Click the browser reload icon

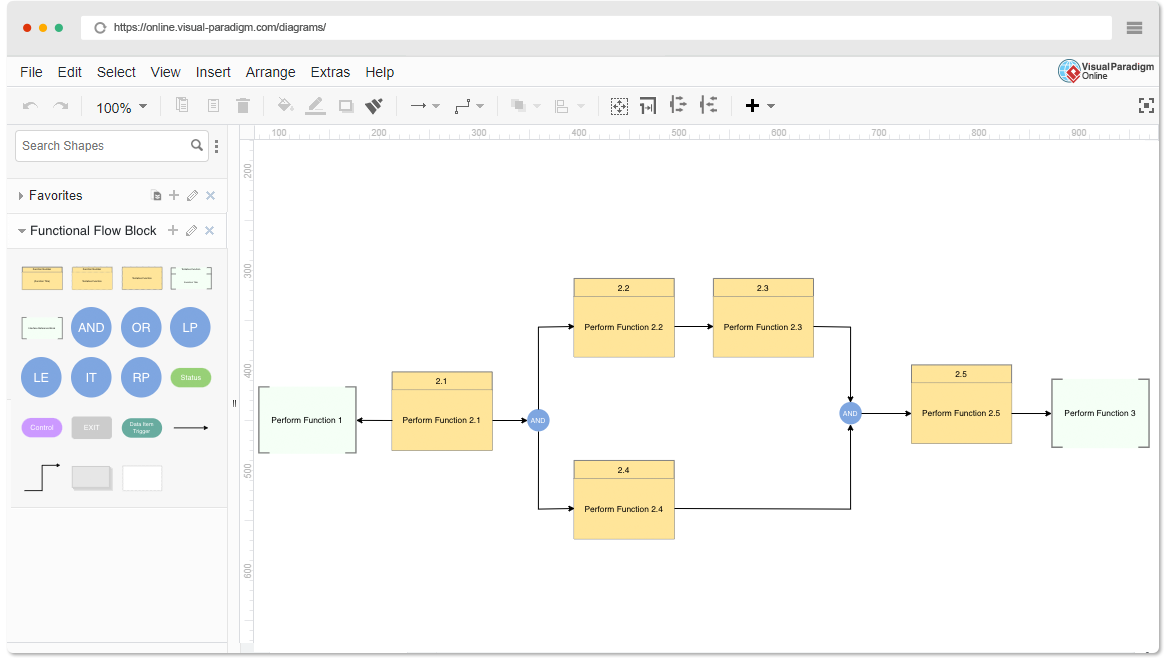[100, 28]
